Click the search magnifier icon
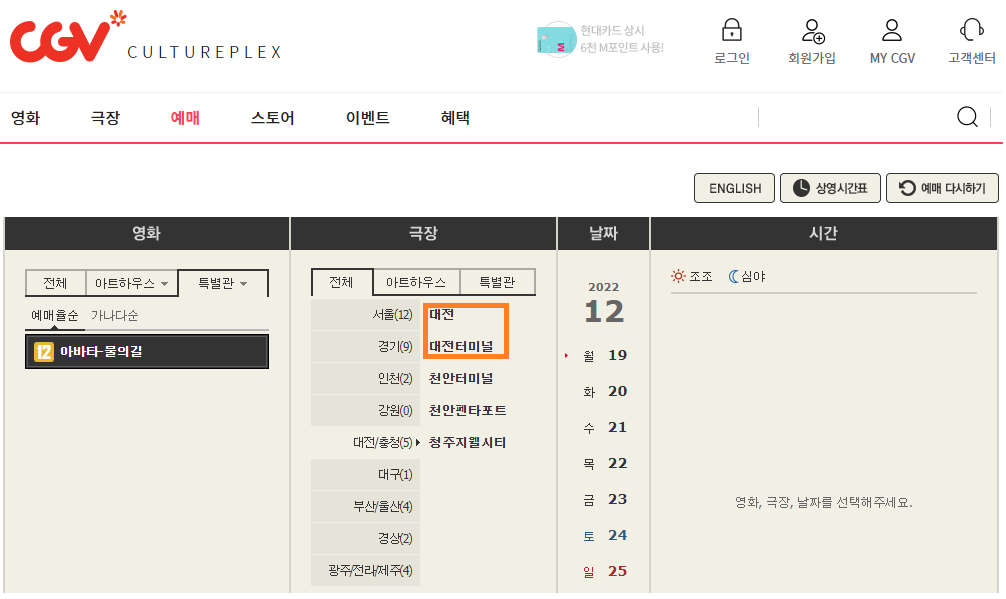 pyautogui.click(x=966, y=116)
